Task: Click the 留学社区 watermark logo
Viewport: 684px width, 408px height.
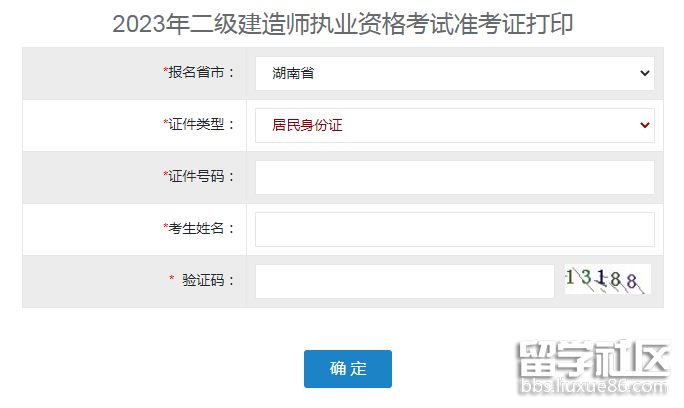Action: pyautogui.click(x=593, y=359)
